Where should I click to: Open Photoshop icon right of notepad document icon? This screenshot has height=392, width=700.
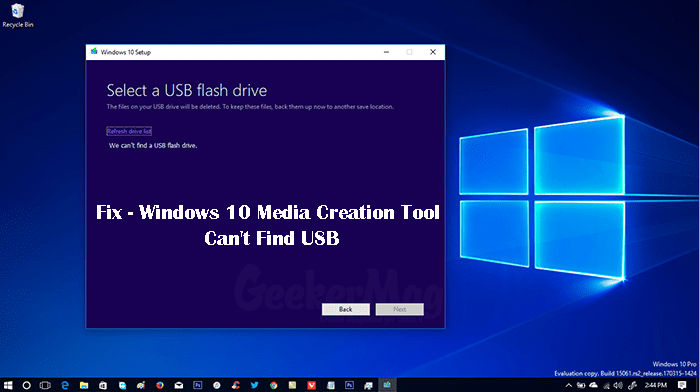(x=350, y=385)
